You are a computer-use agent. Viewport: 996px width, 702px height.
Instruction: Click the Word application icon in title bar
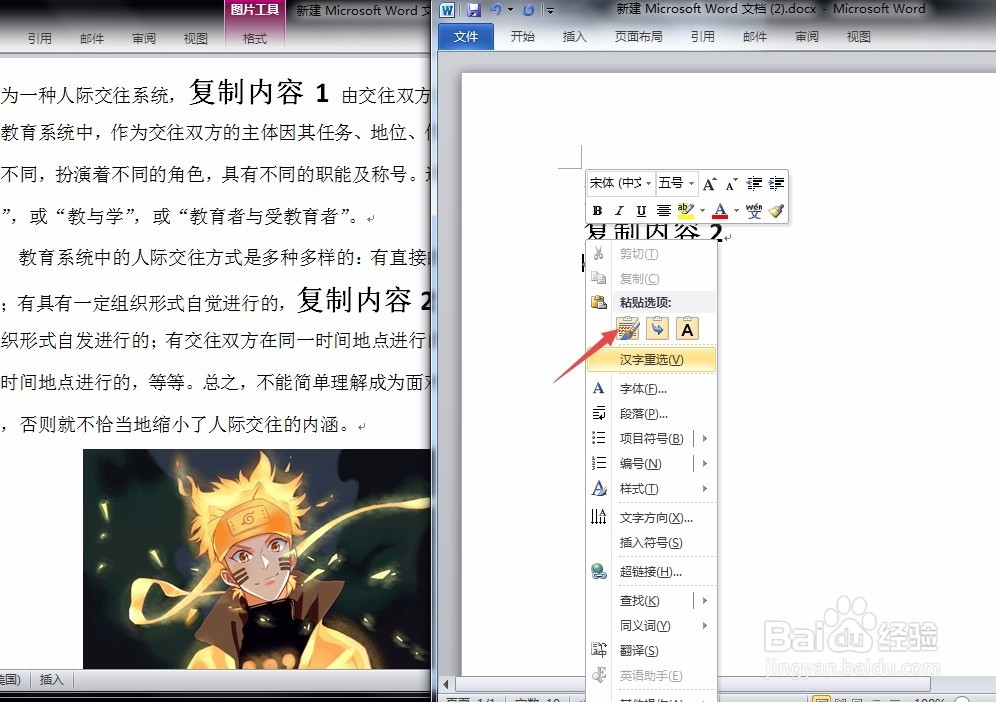pyautogui.click(x=448, y=10)
